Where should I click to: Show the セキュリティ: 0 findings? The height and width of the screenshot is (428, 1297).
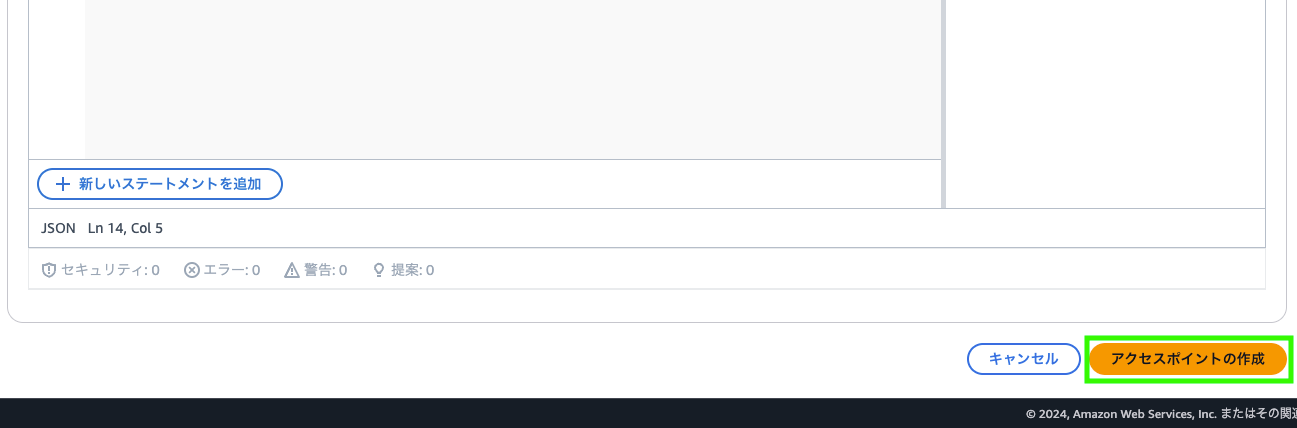point(100,270)
